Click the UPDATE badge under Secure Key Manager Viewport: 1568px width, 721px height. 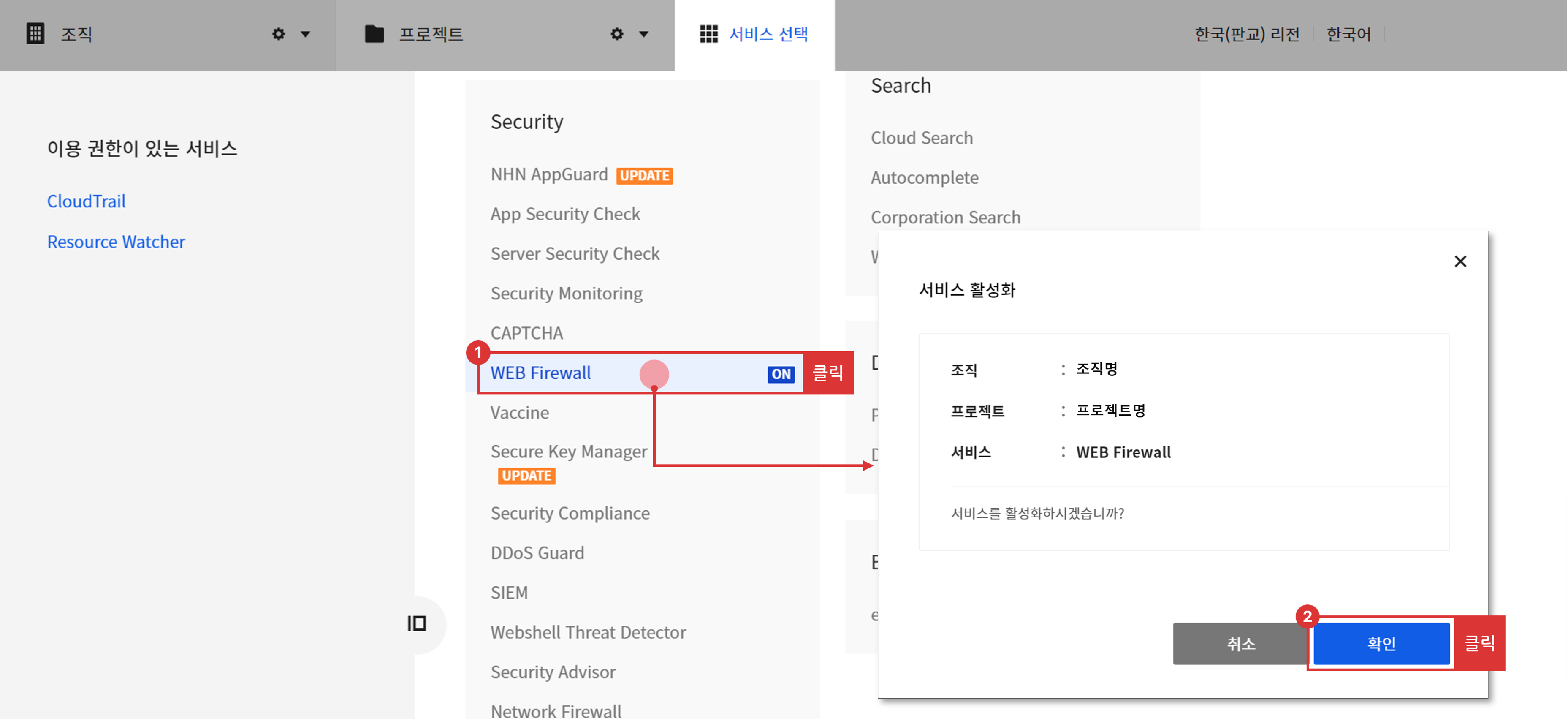pos(526,476)
